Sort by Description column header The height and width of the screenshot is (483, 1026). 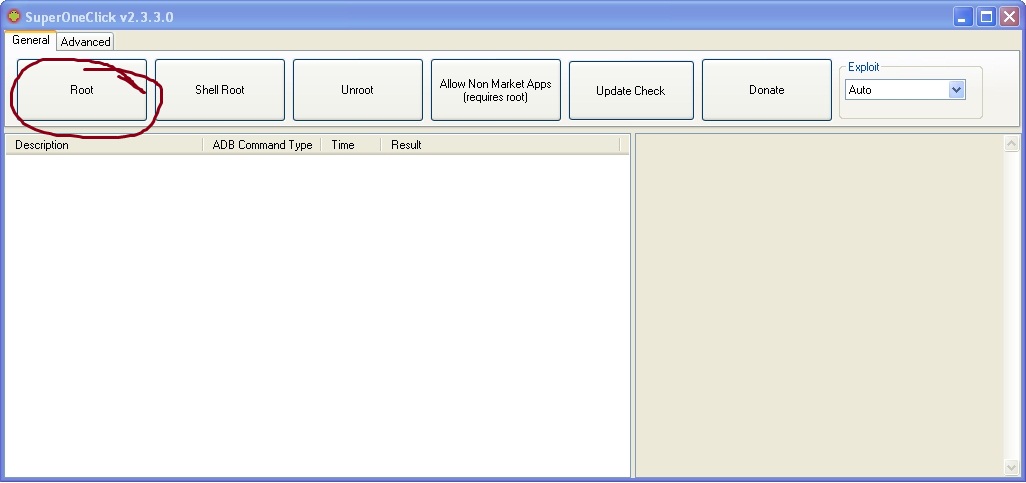tap(104, 145)
